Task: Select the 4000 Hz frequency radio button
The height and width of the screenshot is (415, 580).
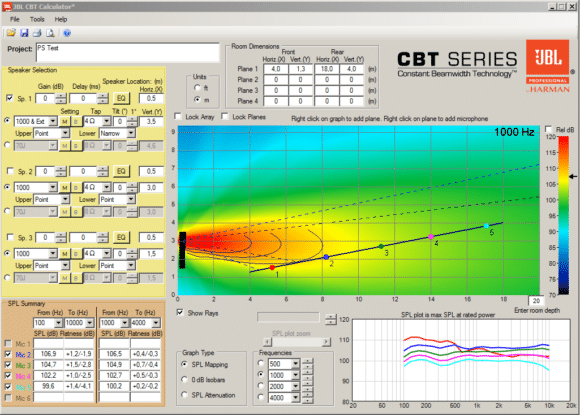Action: click(x=261, y=397)
